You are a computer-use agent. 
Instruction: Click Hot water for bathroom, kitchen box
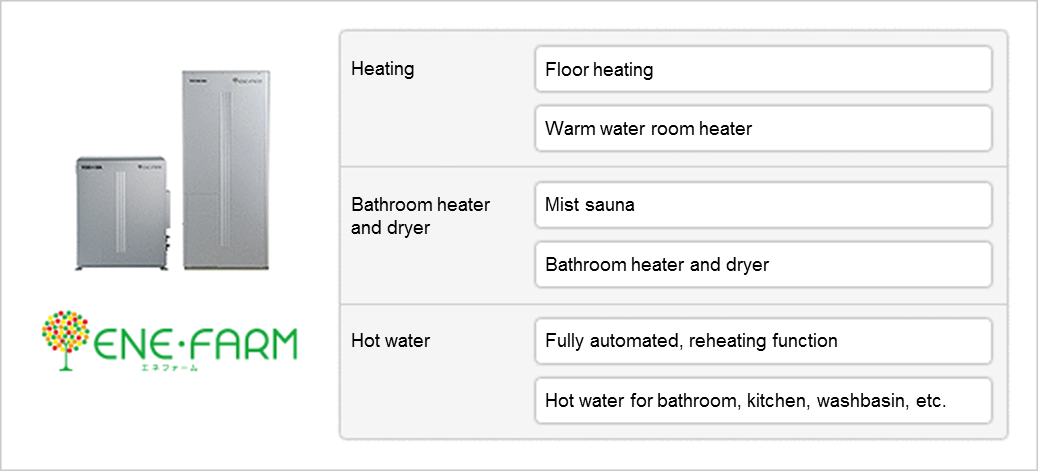(x=763, y=400)
